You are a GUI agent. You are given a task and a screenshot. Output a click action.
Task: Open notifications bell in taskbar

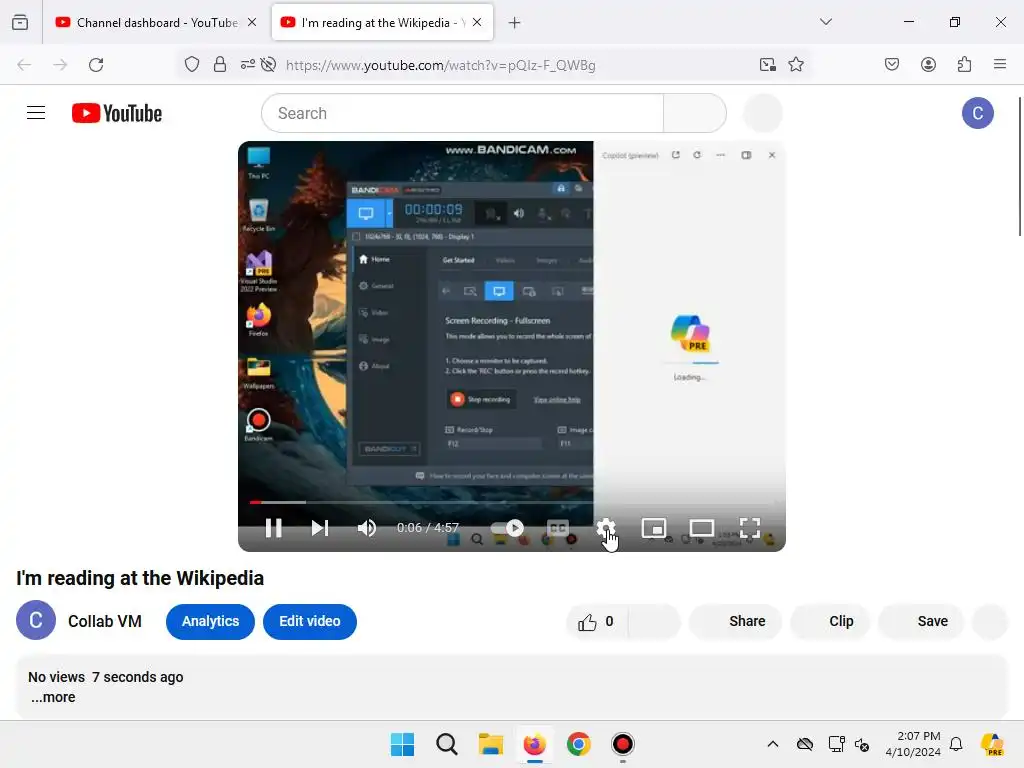click(x=956, y=744)
